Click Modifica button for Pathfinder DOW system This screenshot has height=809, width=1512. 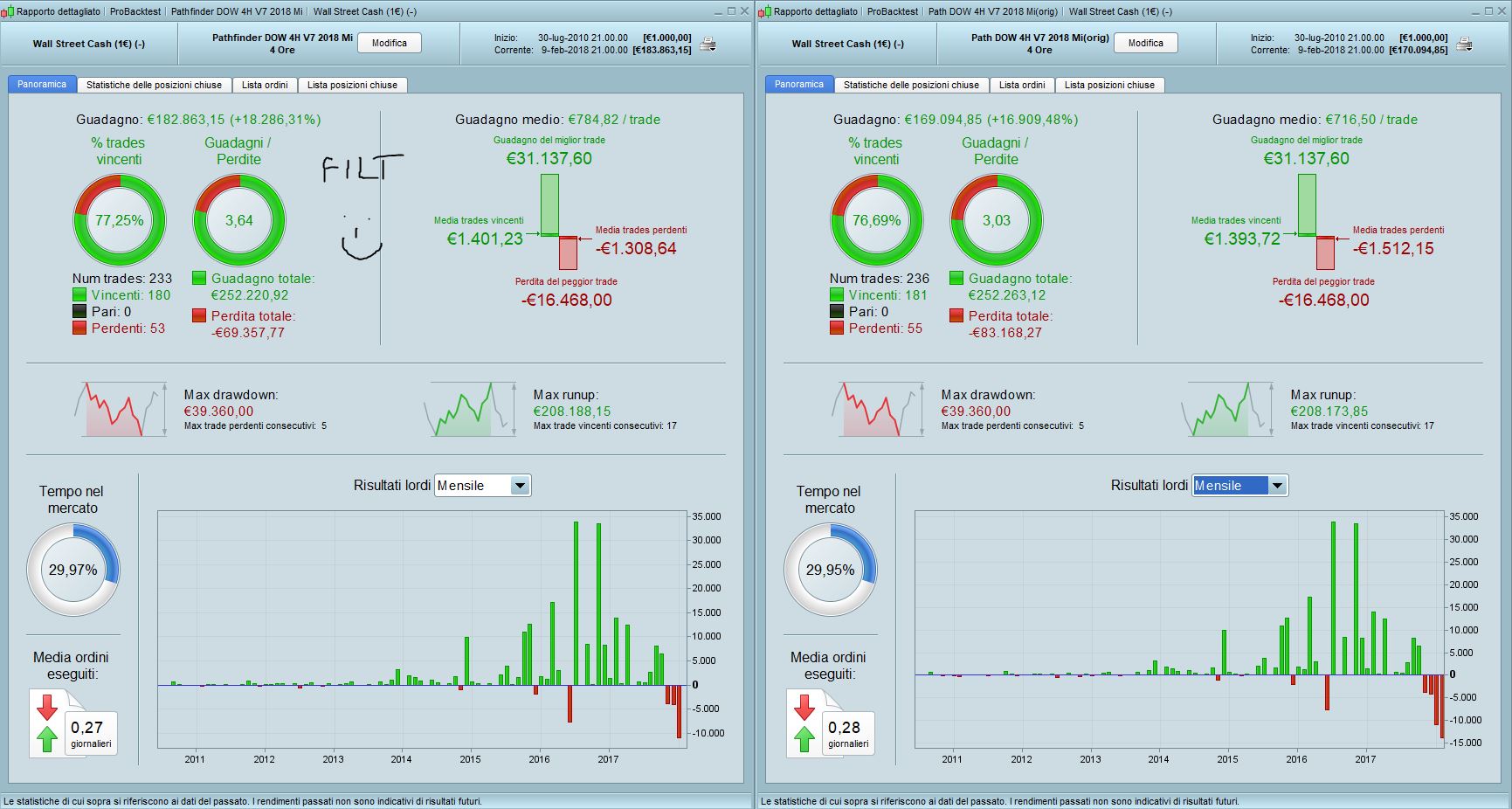(x=390, y=43)
